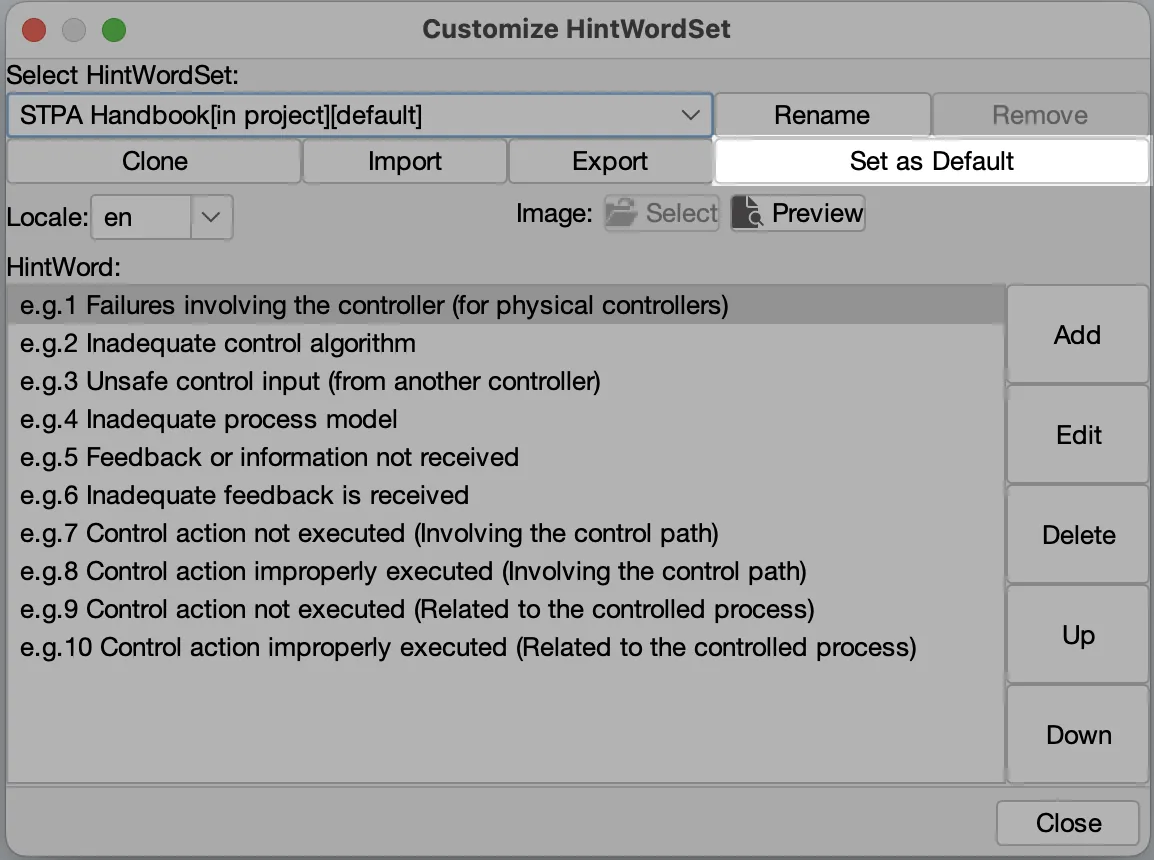The width and height of the screenshot is (1154, 860).
Task: Select 'e.g.3 Unsafe control input' row
Action: pos(506,382)
